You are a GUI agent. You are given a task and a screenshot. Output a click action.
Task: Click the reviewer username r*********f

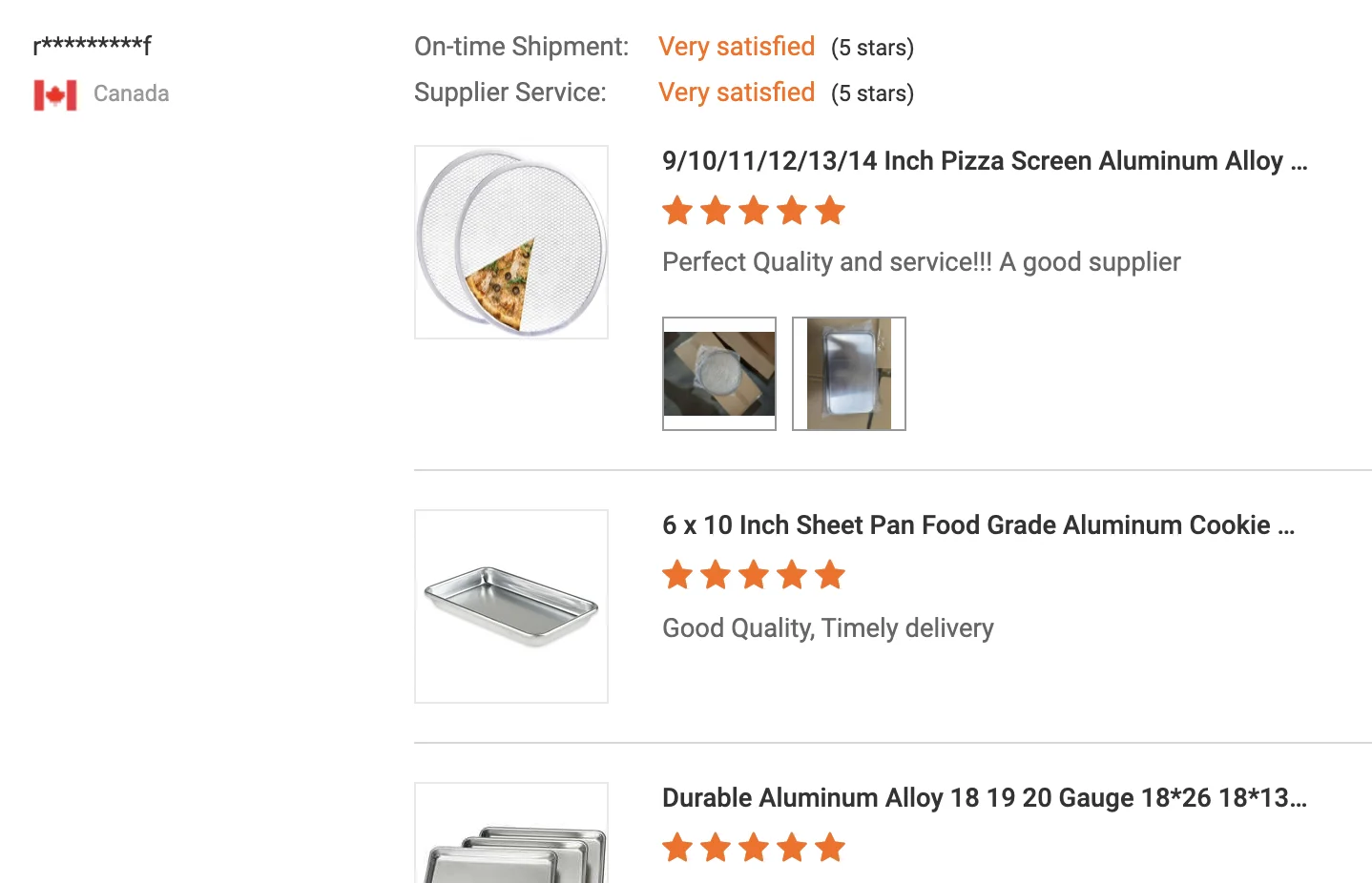coord(92,44)
